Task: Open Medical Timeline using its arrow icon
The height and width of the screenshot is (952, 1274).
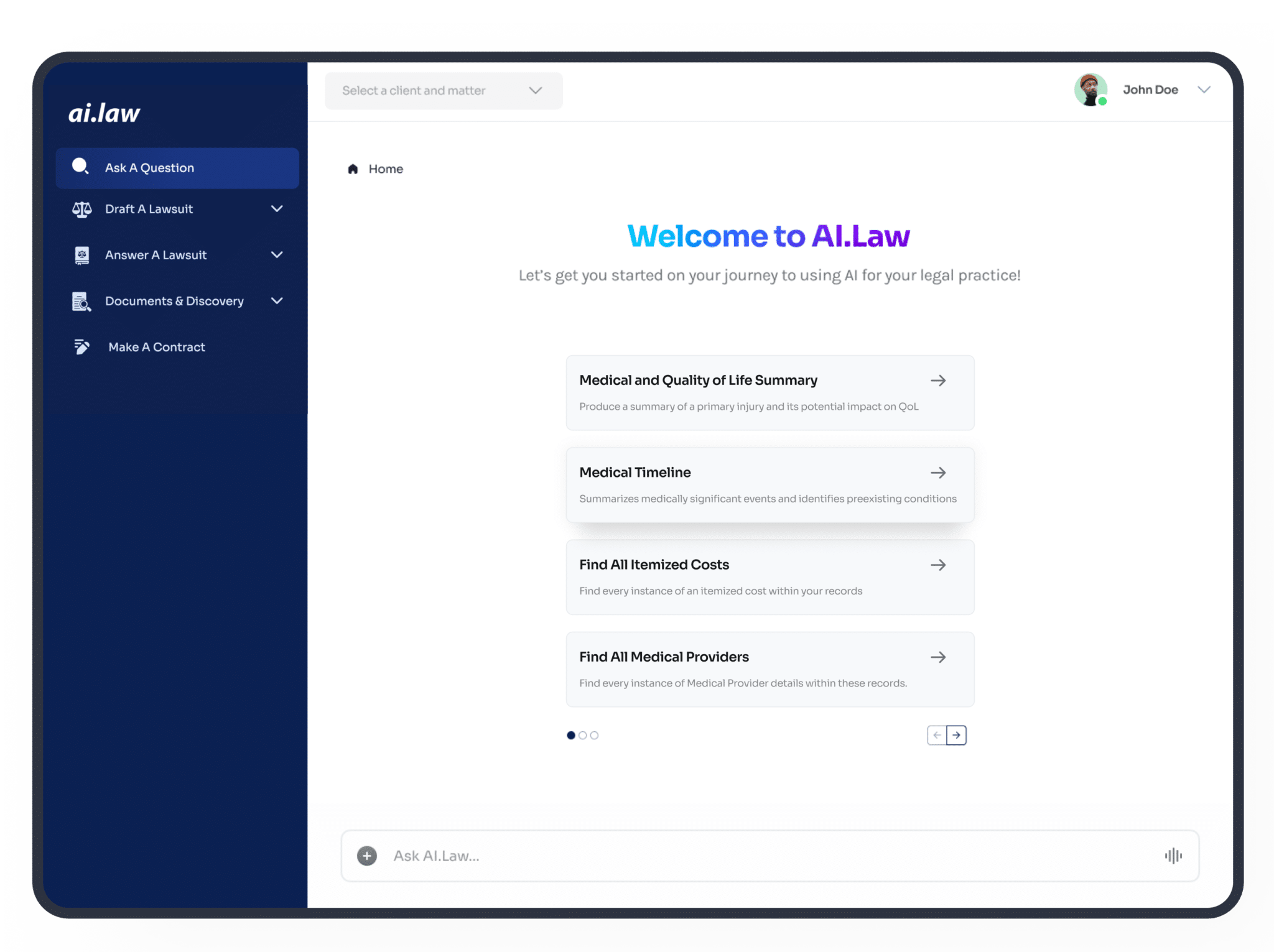Action: click(938, 473)
